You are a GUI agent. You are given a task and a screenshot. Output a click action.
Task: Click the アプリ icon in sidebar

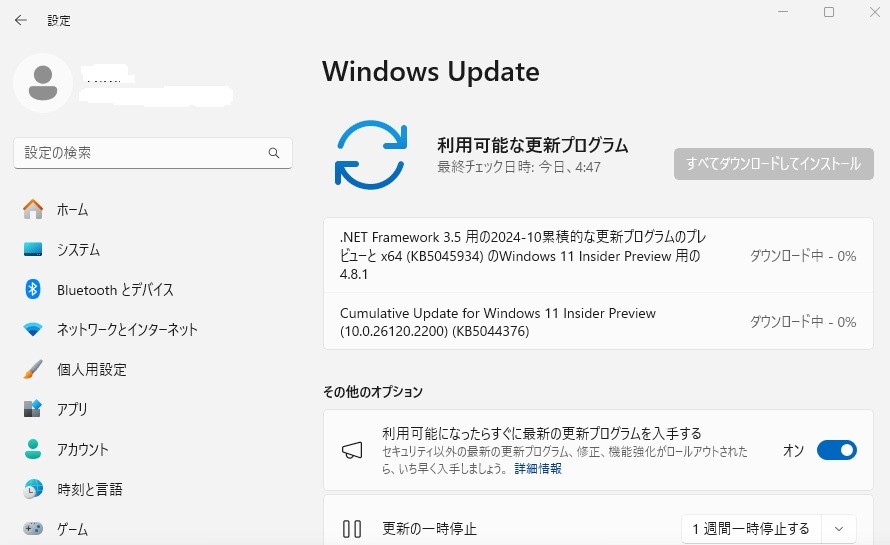(33, 409)
